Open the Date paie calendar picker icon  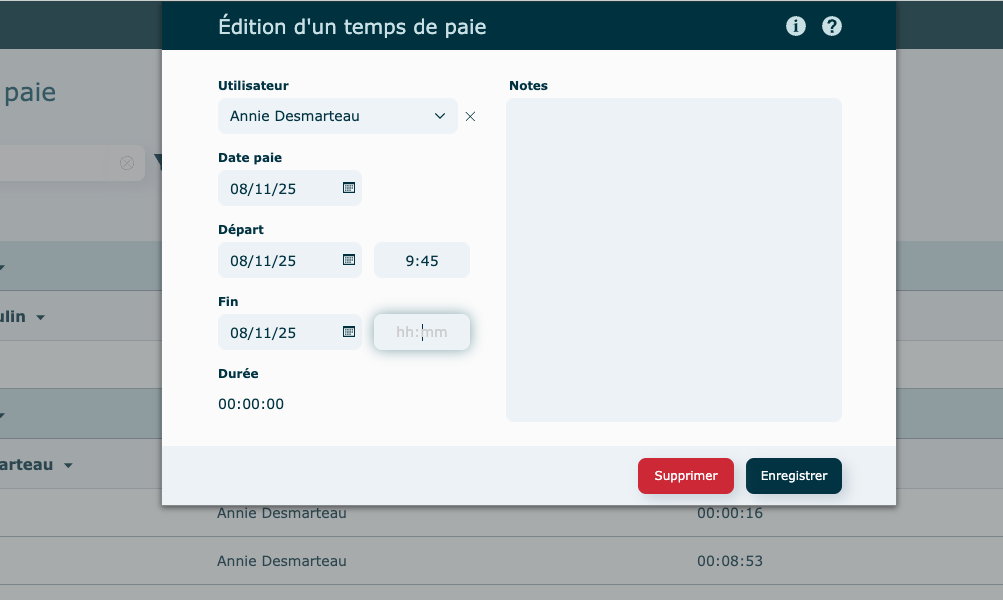click(x=349, y=188)
